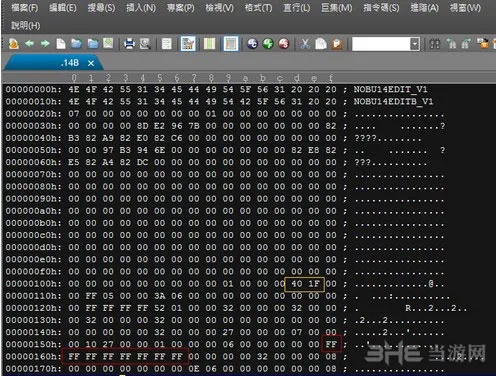Open the 說明(H) menu
The image size is (496, 376).
click(25, 25)
